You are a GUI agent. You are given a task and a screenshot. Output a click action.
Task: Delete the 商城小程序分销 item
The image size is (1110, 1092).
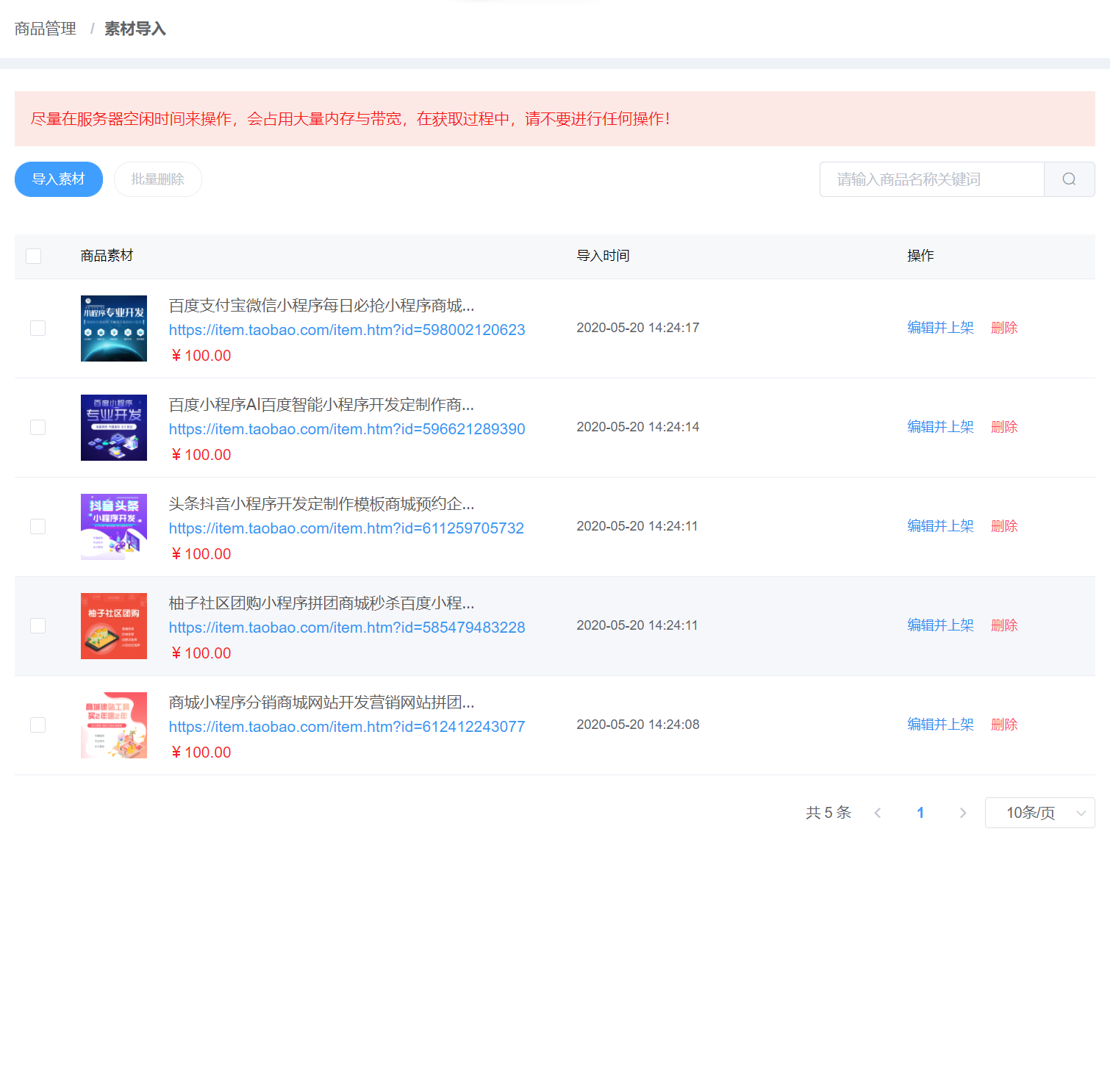click(x=1004, y=725)
